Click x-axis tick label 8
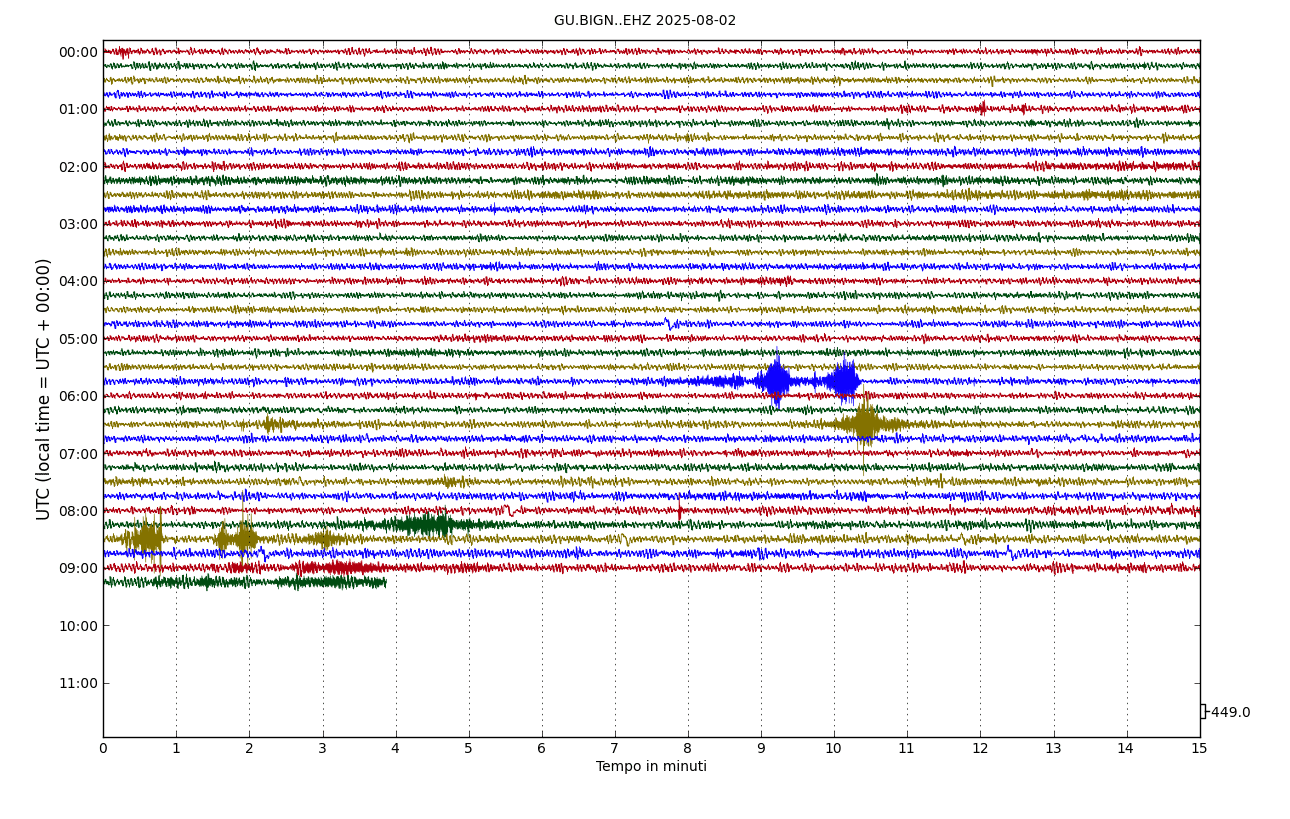 688,749
